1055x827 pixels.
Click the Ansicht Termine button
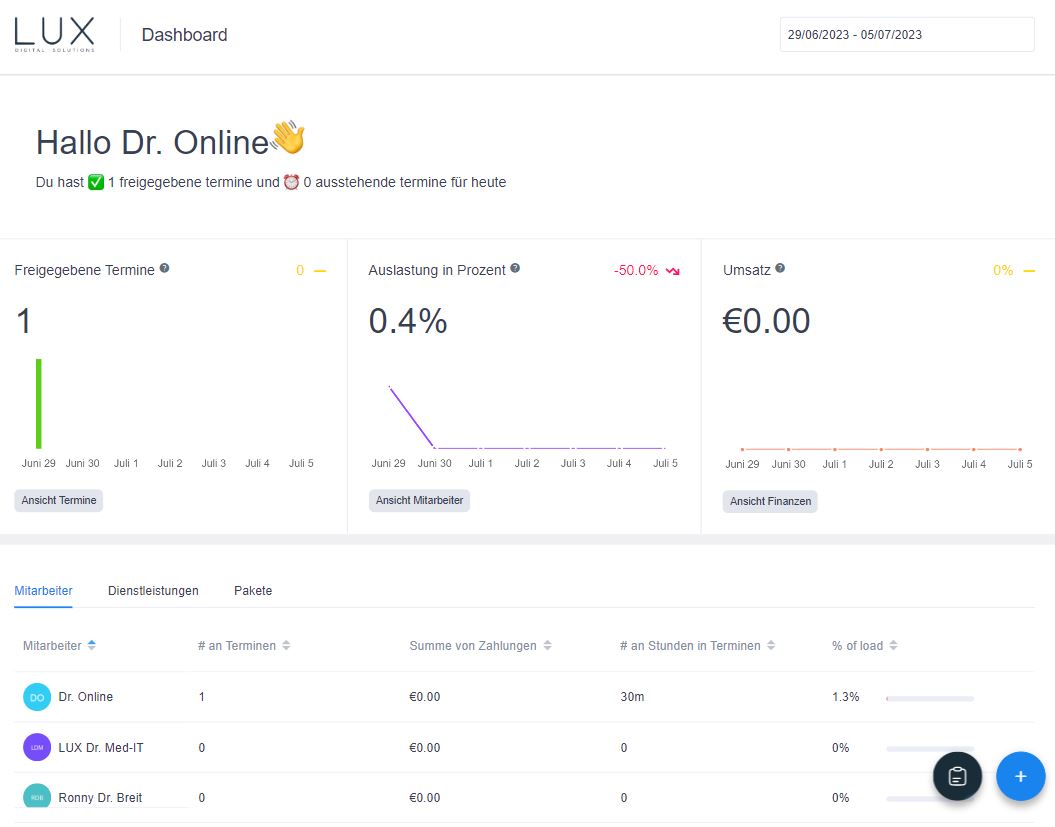tap(58, 500)
